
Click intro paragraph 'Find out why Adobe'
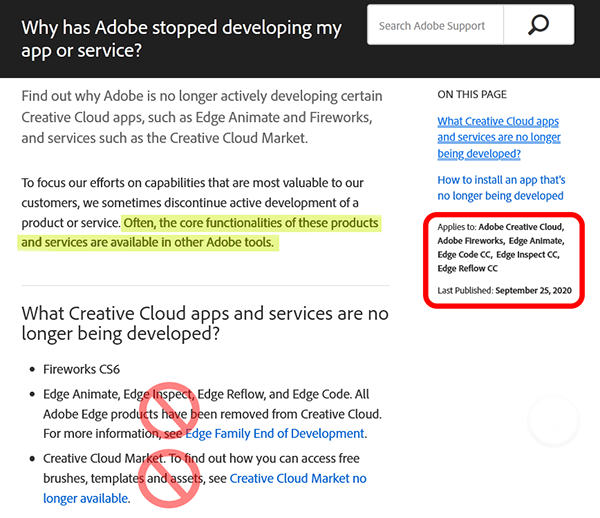202,117
